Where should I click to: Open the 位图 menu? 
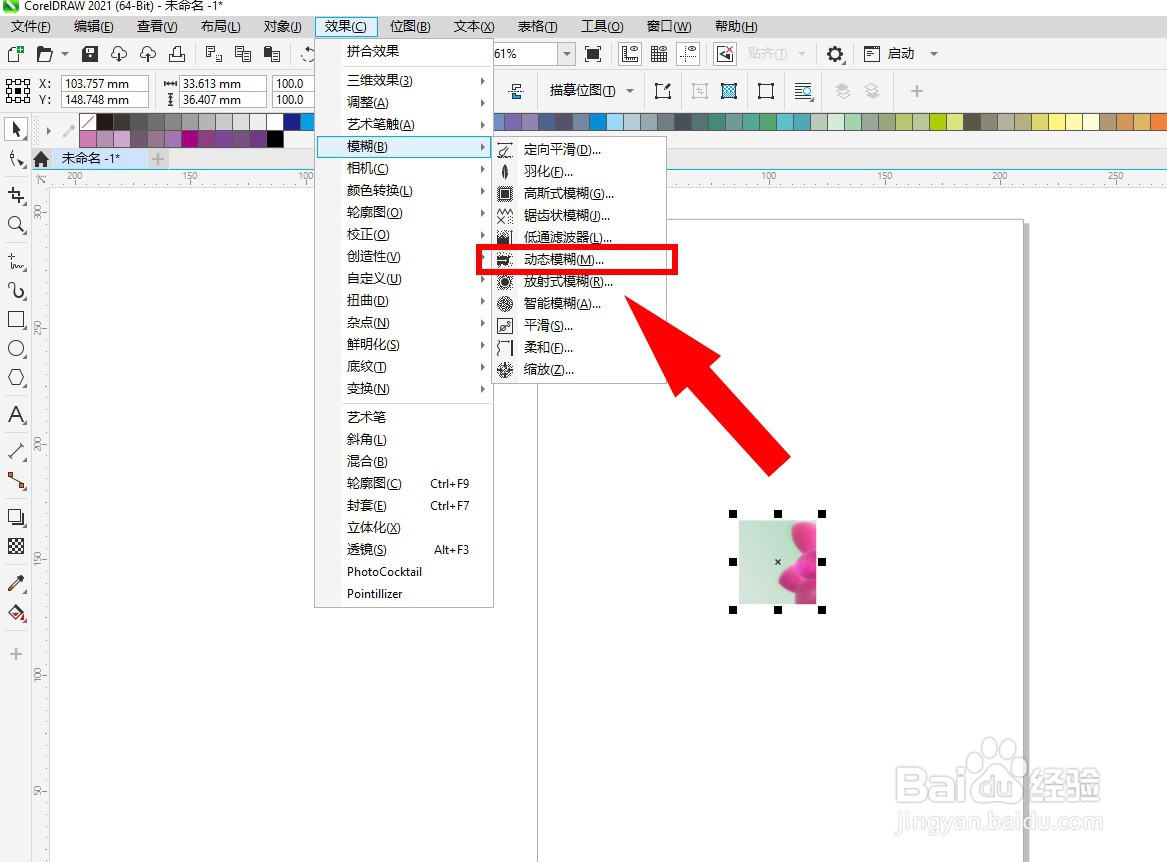(x=410, y=27)
